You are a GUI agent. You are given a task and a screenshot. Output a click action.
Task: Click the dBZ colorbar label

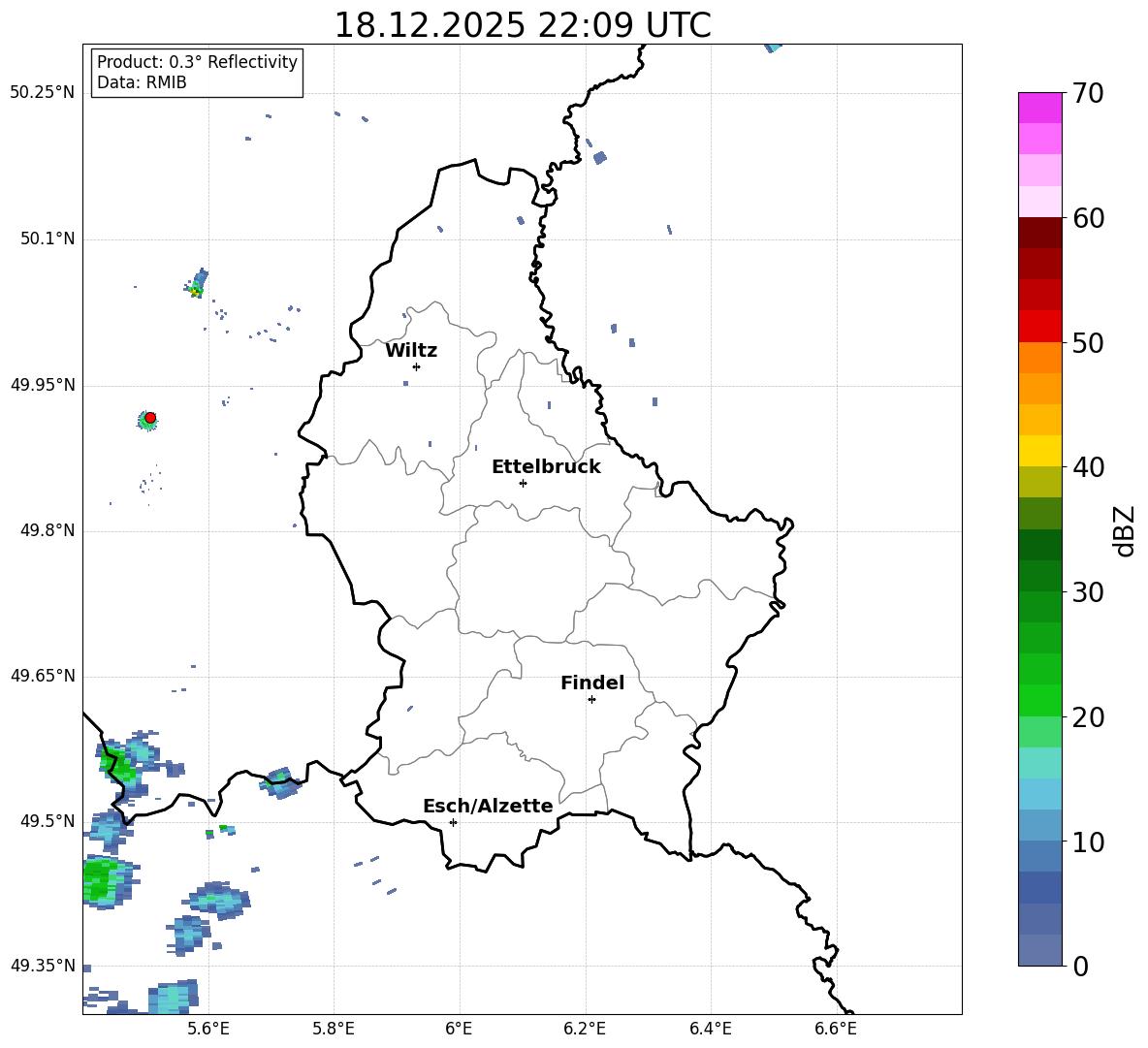click(1125, 531)
